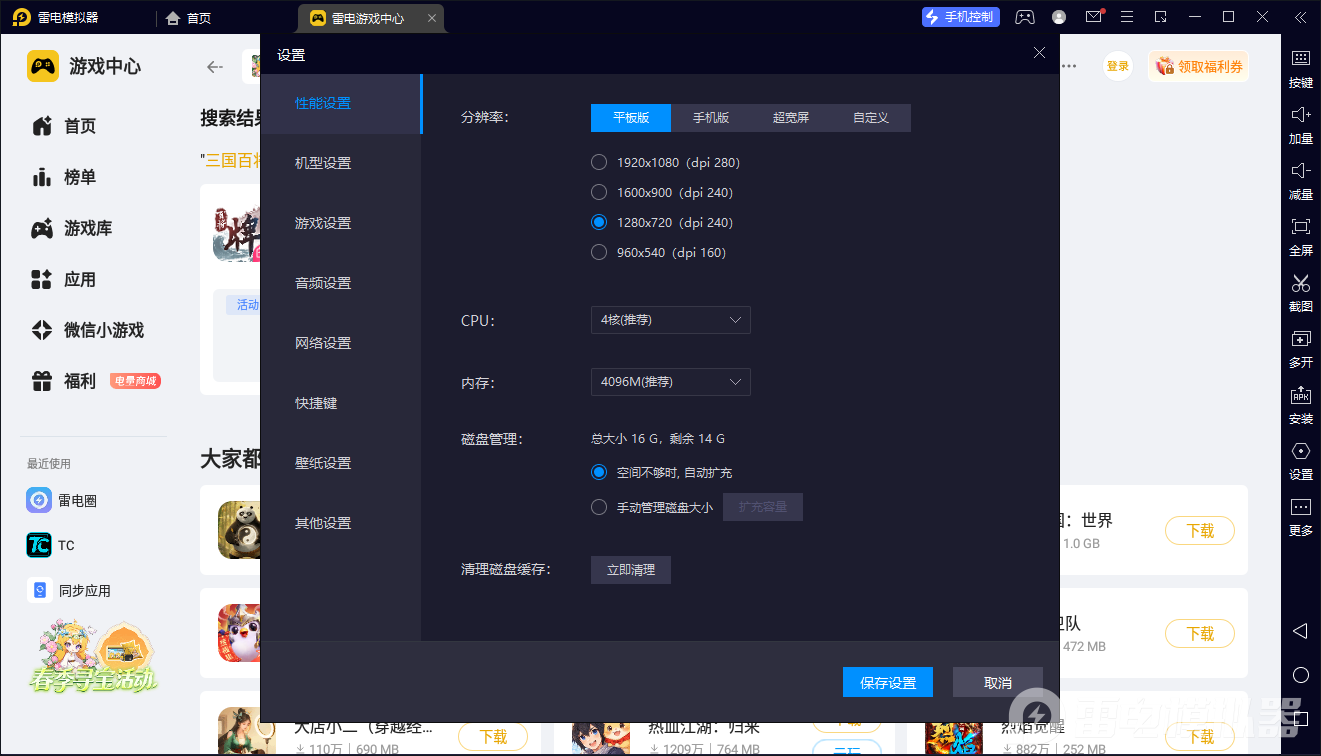Click the 领取福利券 coupon button
The image size is (1321, 756).
pyautogui.click(x=1199, y=66)
